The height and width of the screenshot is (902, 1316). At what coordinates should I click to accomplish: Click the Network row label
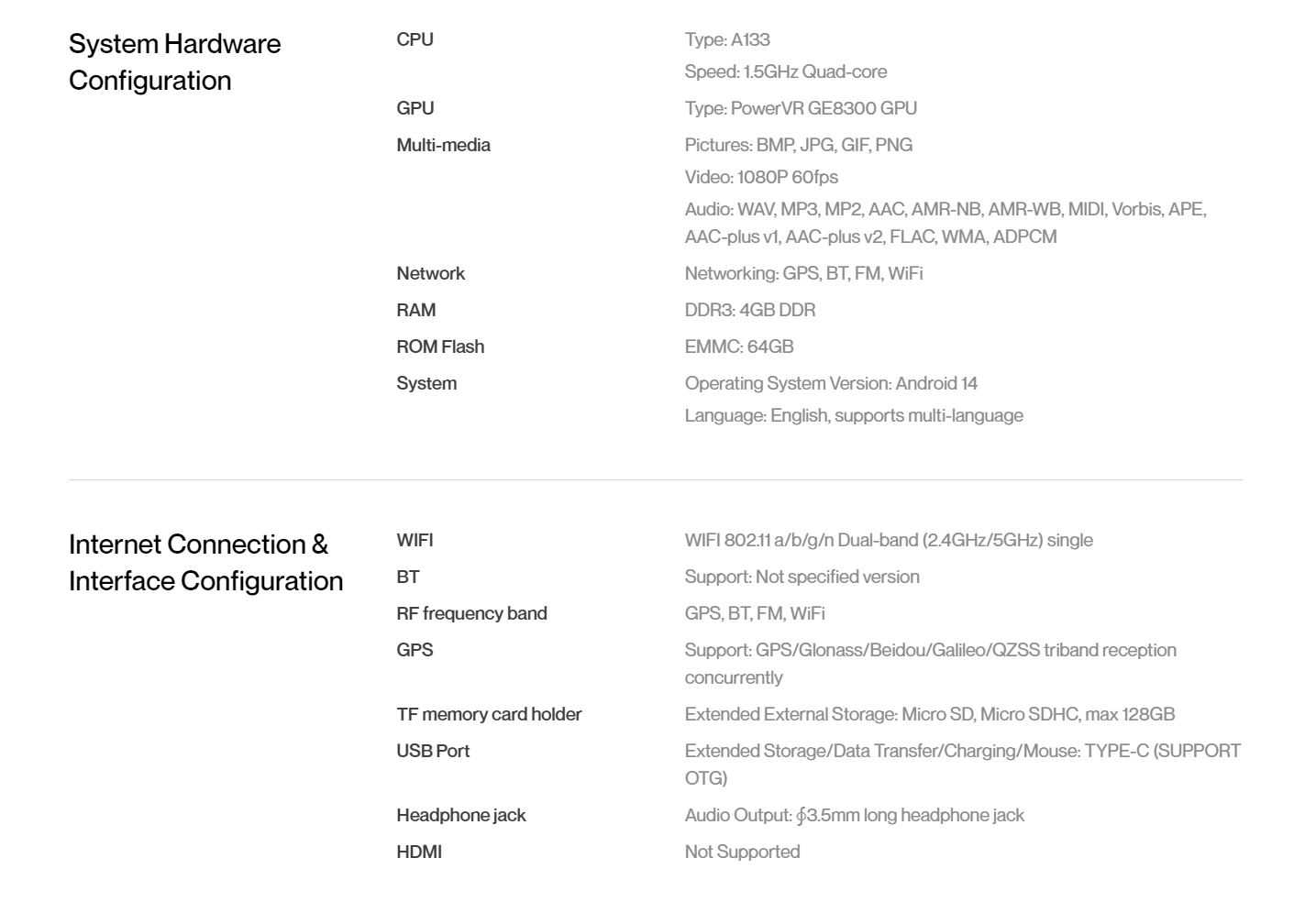click(430, 273)
